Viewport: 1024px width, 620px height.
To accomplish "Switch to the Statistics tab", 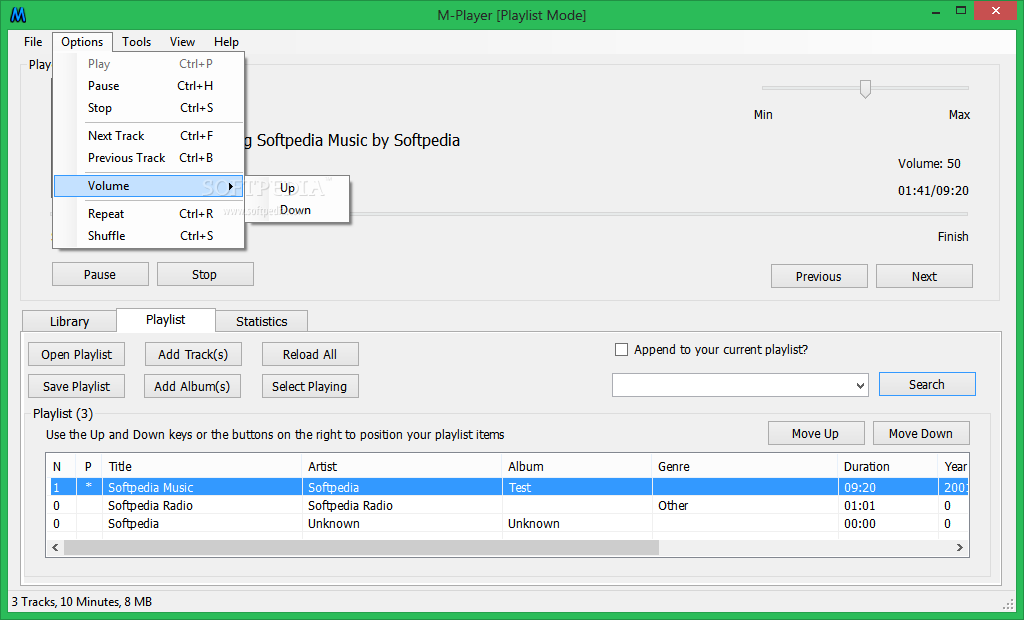I will point(261,321).
